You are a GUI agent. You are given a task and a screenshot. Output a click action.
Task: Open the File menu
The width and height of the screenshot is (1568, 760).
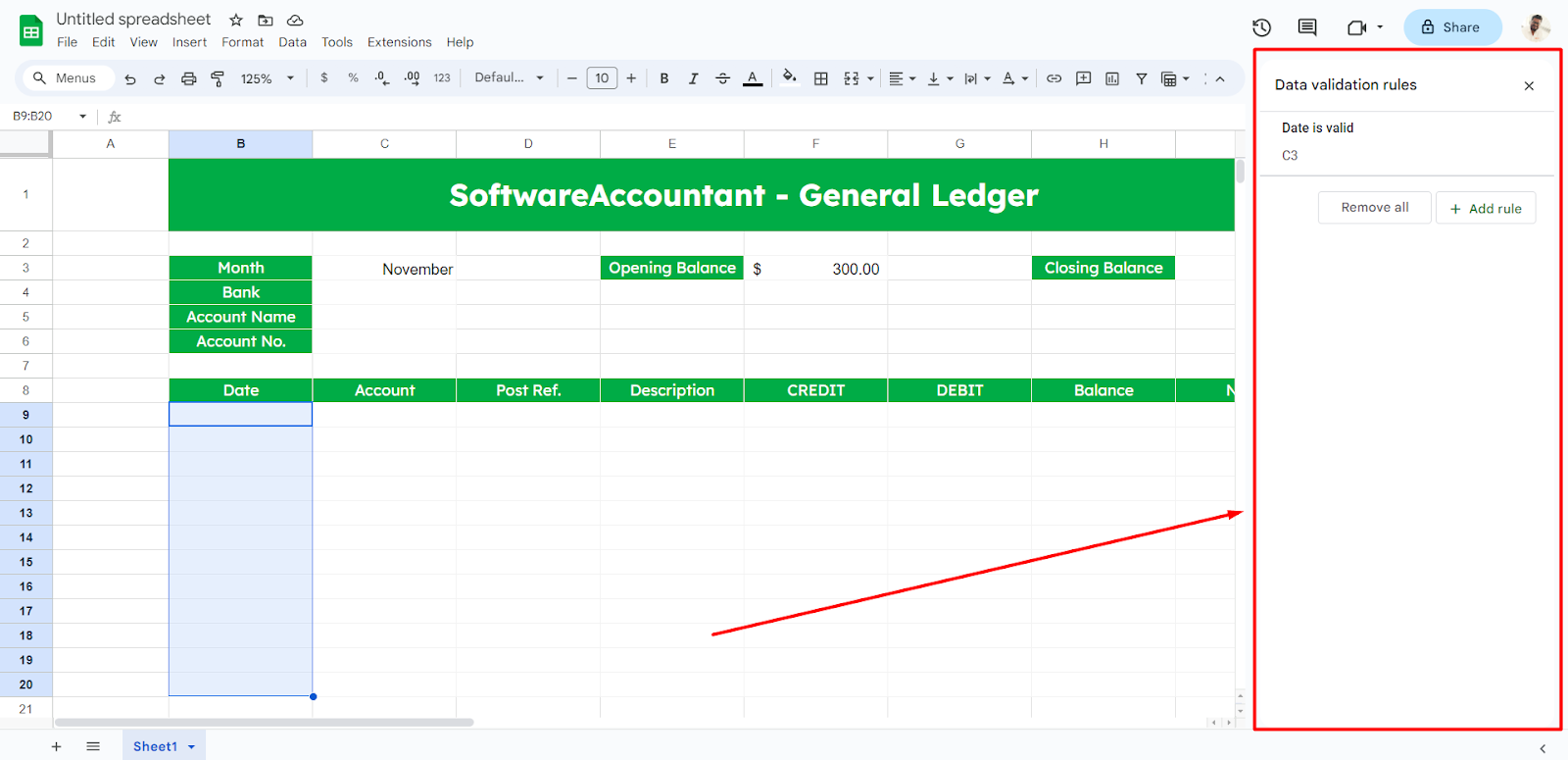coord(67,42)
